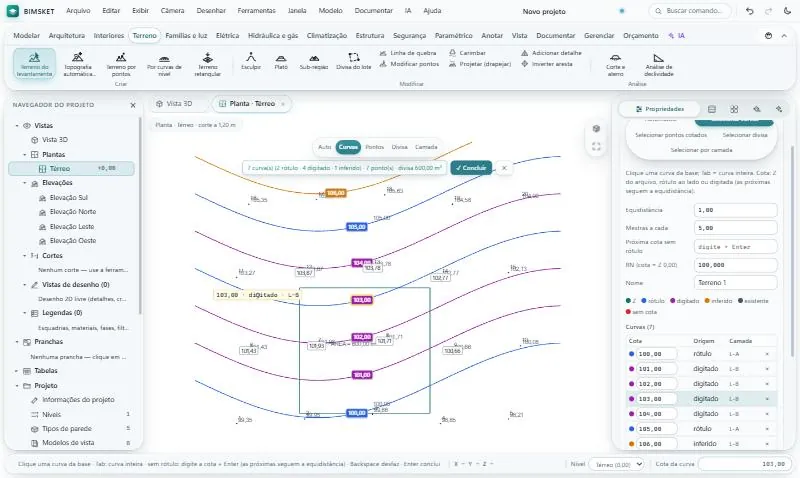Choose Projetar (drapejar) in the ribbon
This screenshot has height=478, width=800.
[x=480, y=64]
